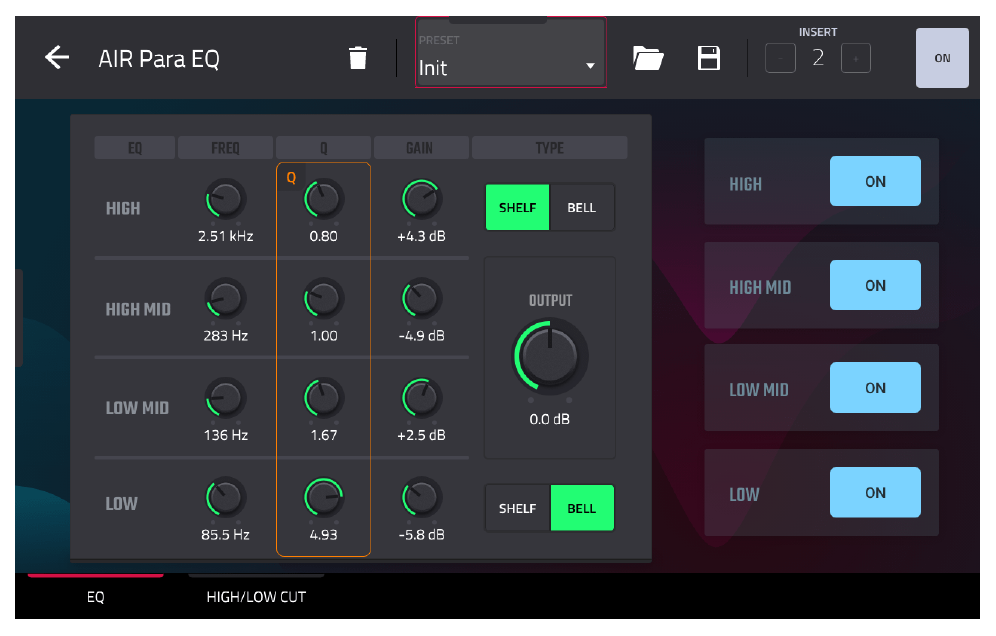Open the Init preset dropdown
This screenshot has width=996, height=636.
pos(511,53)
